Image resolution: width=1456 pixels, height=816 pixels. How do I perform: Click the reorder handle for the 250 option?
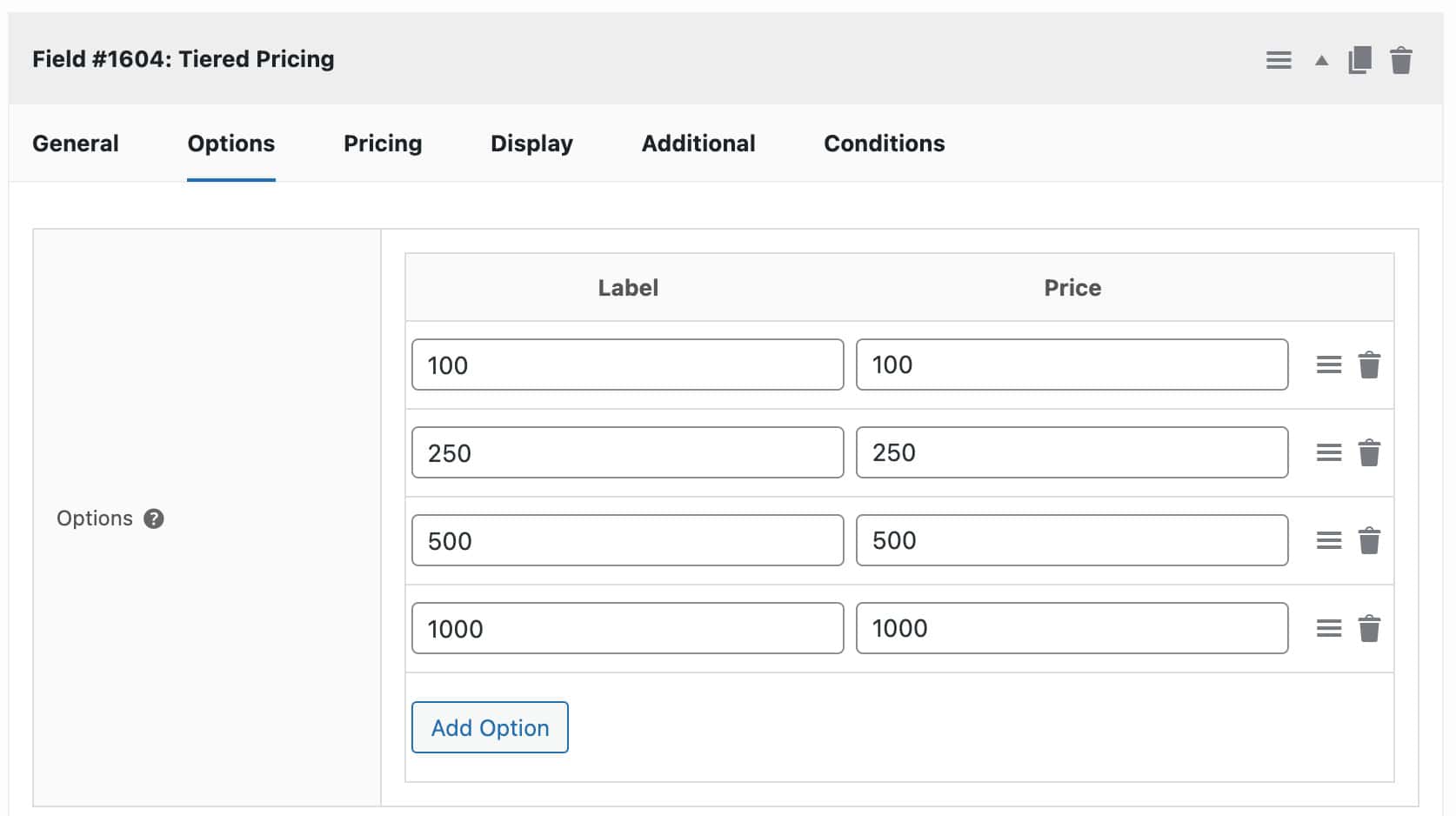tap(1329, 452)
